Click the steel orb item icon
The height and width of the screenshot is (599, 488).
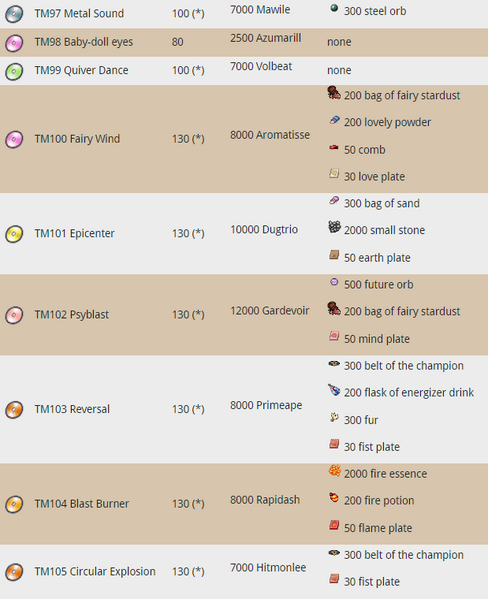[334, 8]
